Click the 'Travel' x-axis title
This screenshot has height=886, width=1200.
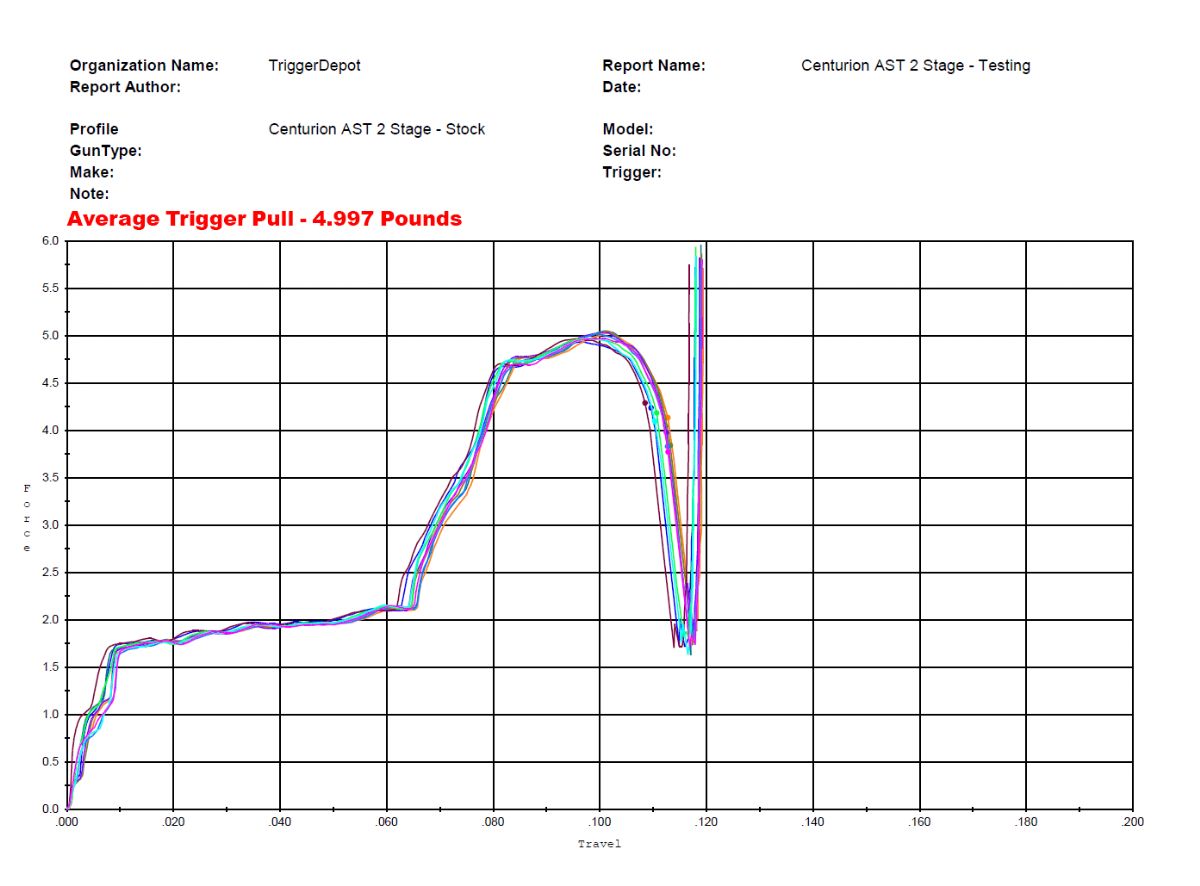[599, 844]
